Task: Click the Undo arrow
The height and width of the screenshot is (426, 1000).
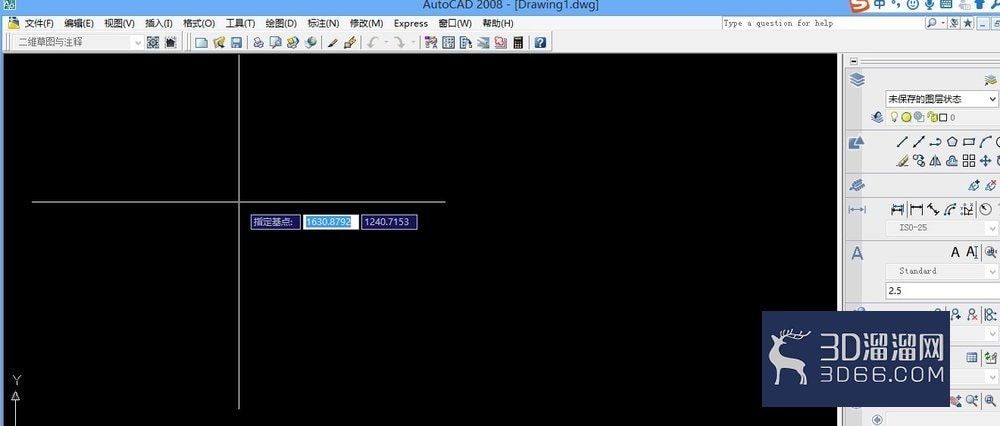Action: [x=372, y=43]
